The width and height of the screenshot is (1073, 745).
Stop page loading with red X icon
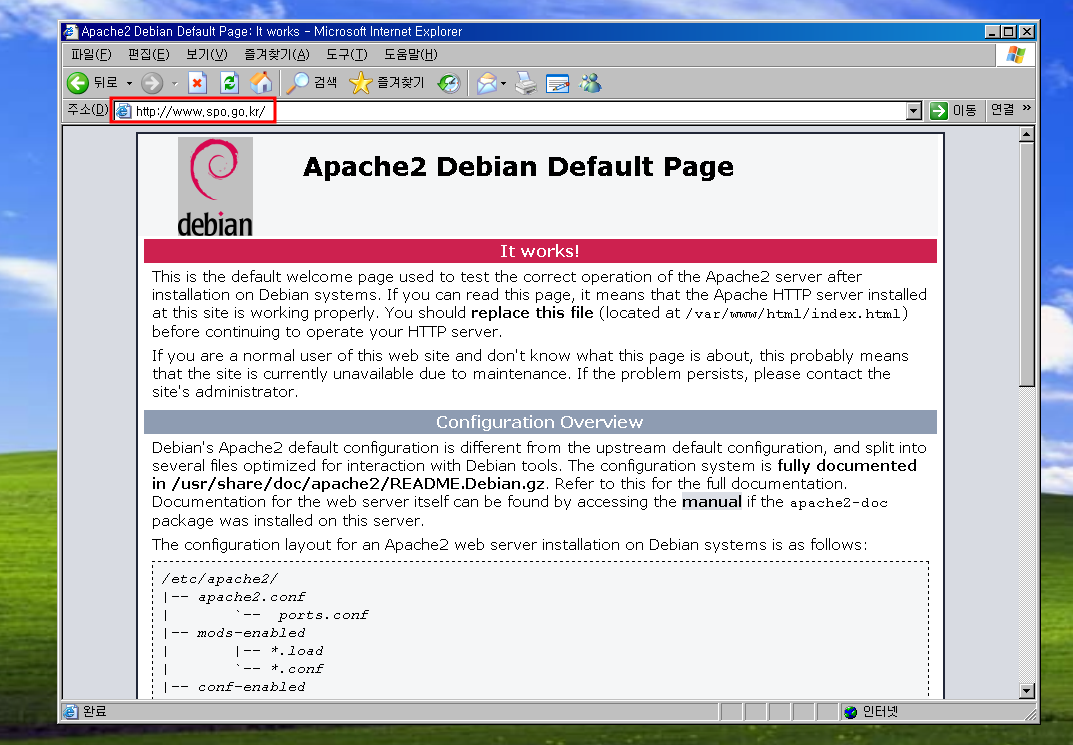197,83
